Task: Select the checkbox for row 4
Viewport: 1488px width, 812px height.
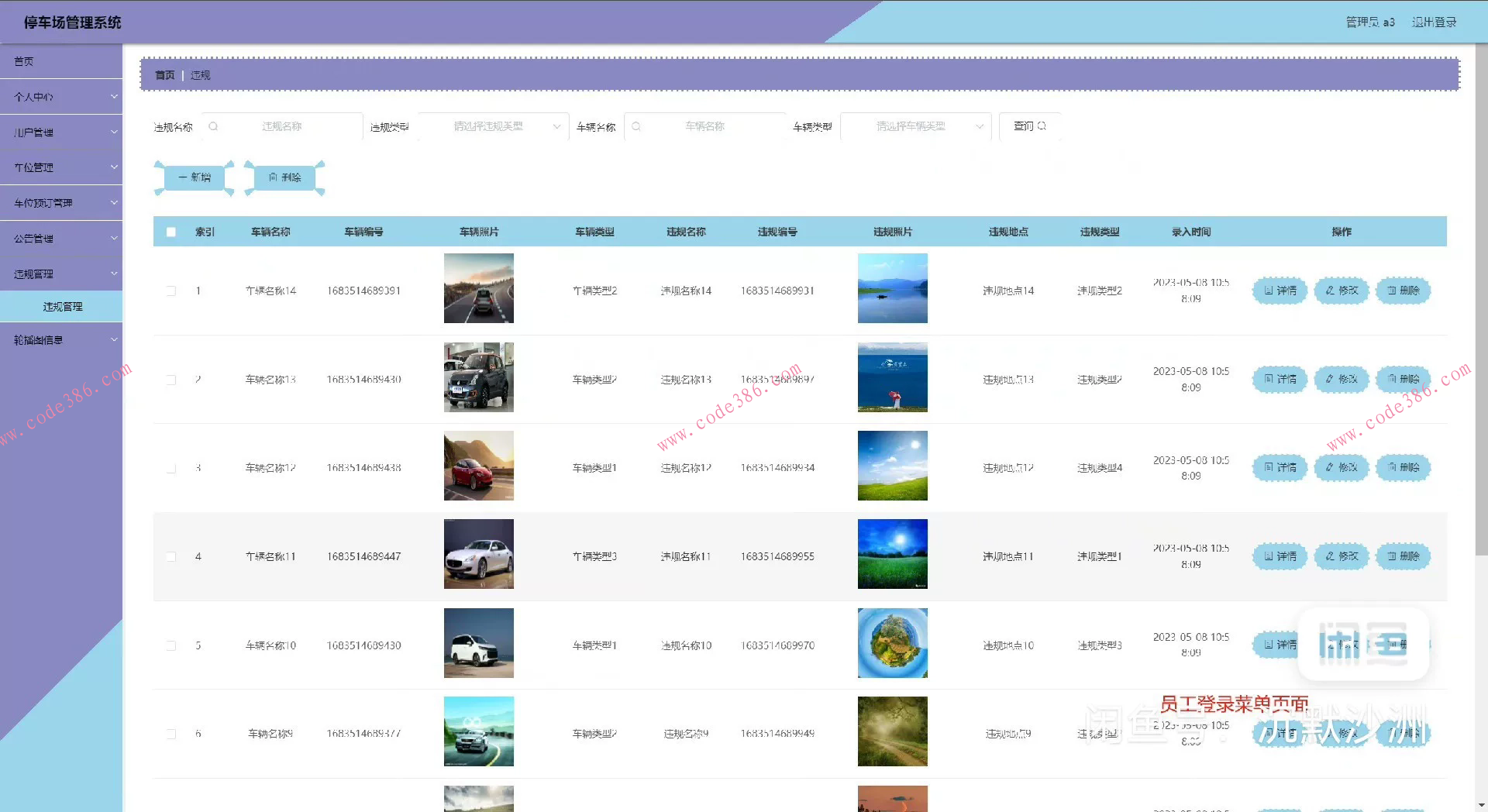Action: [x=171, y=557]
